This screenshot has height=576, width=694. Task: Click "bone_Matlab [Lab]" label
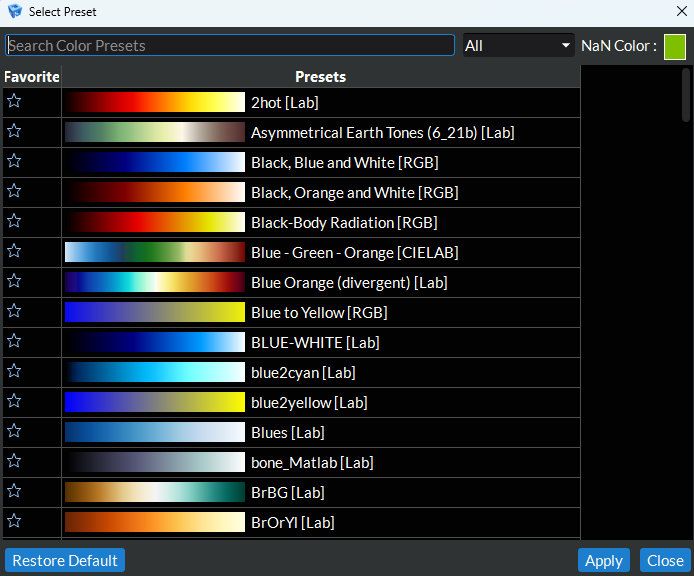(x=312, y=463)
